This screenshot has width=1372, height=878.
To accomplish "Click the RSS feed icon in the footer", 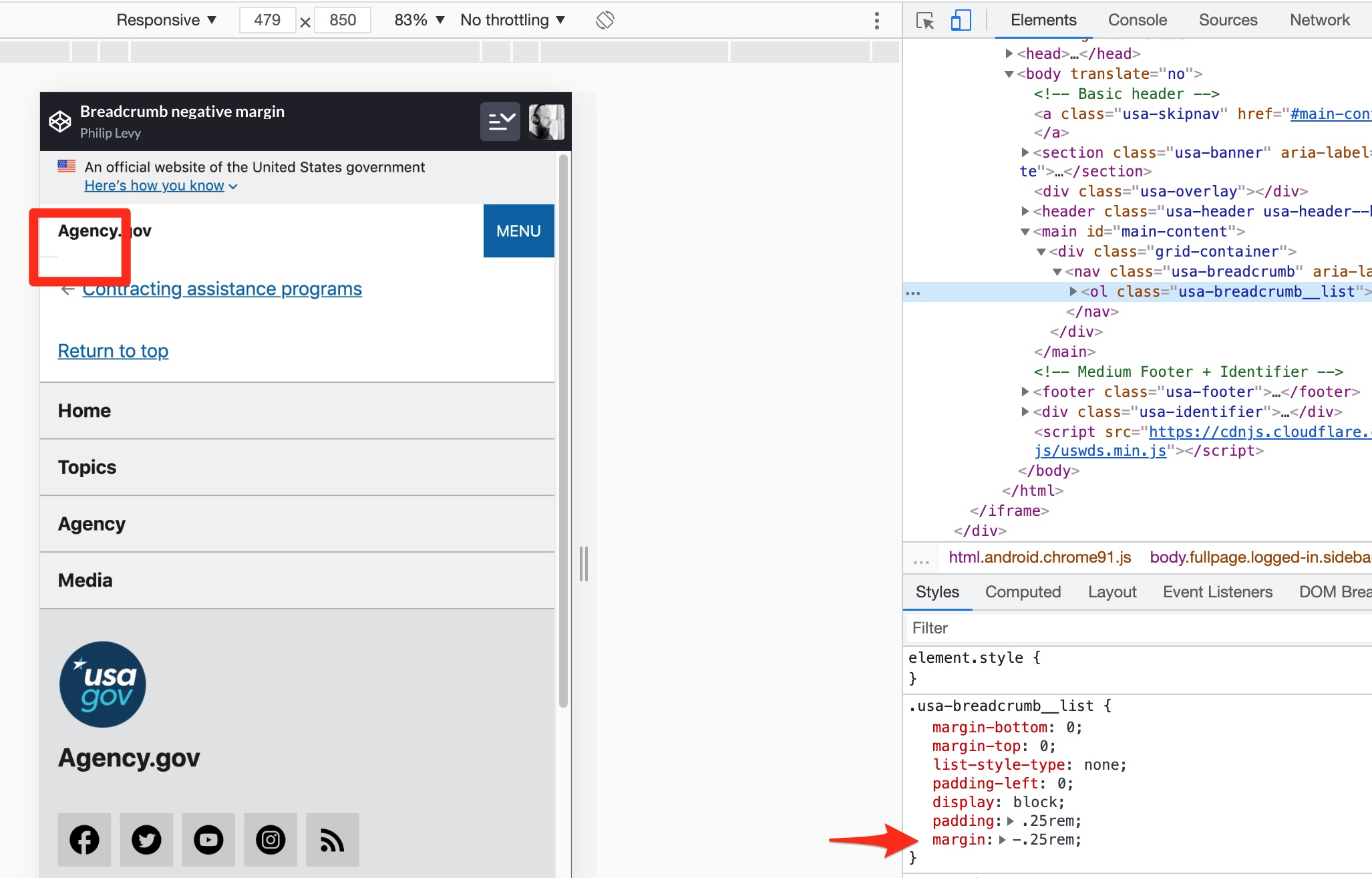I will tap(332, 840).
